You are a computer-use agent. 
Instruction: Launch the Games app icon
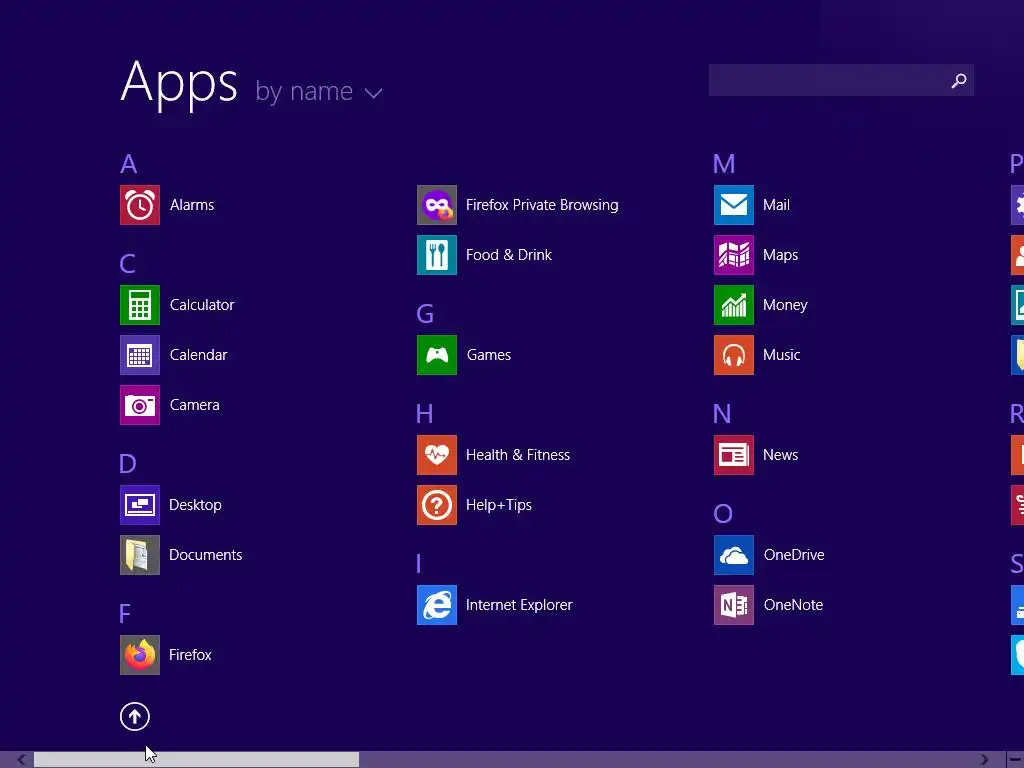click(x=437, y=355)
